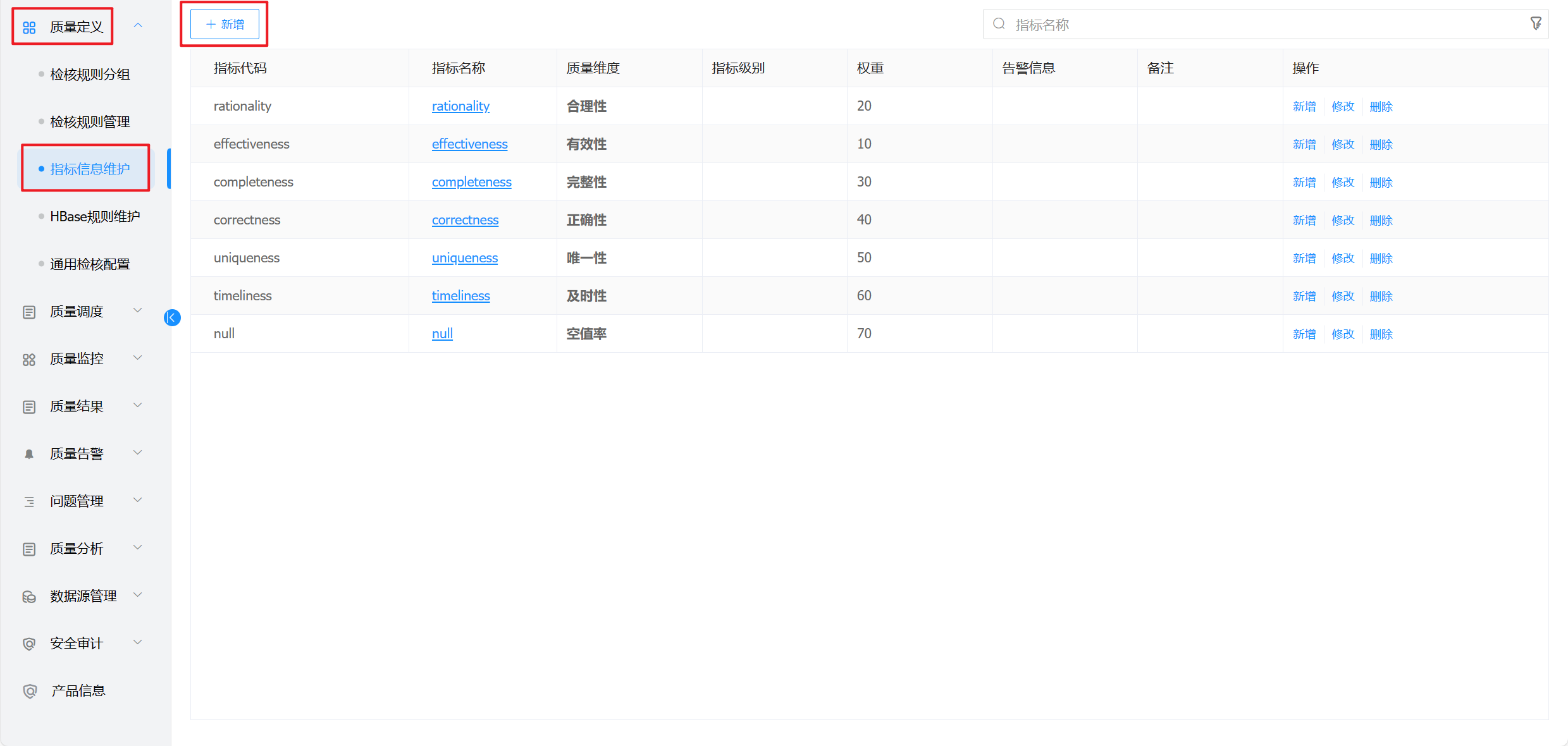Click the search magnifier icon
The image size is (1568, 746).
pos(999,24)
